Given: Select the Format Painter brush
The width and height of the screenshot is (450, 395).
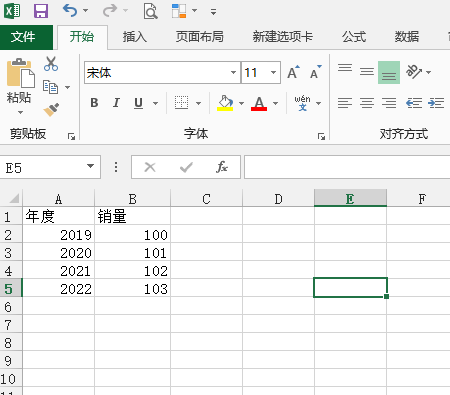Looking at the screenshot, I should pyautogui.click(x=51, y=110).
